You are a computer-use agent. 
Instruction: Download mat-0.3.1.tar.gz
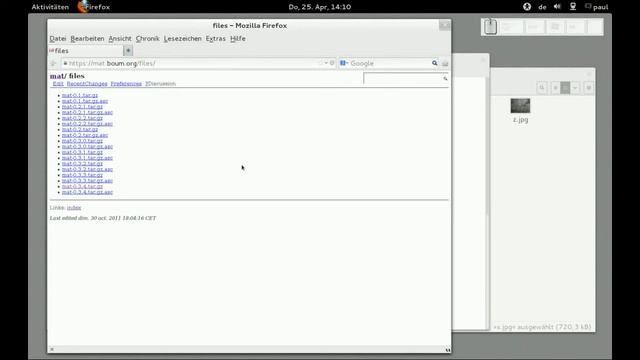click(x=82, y=152)
